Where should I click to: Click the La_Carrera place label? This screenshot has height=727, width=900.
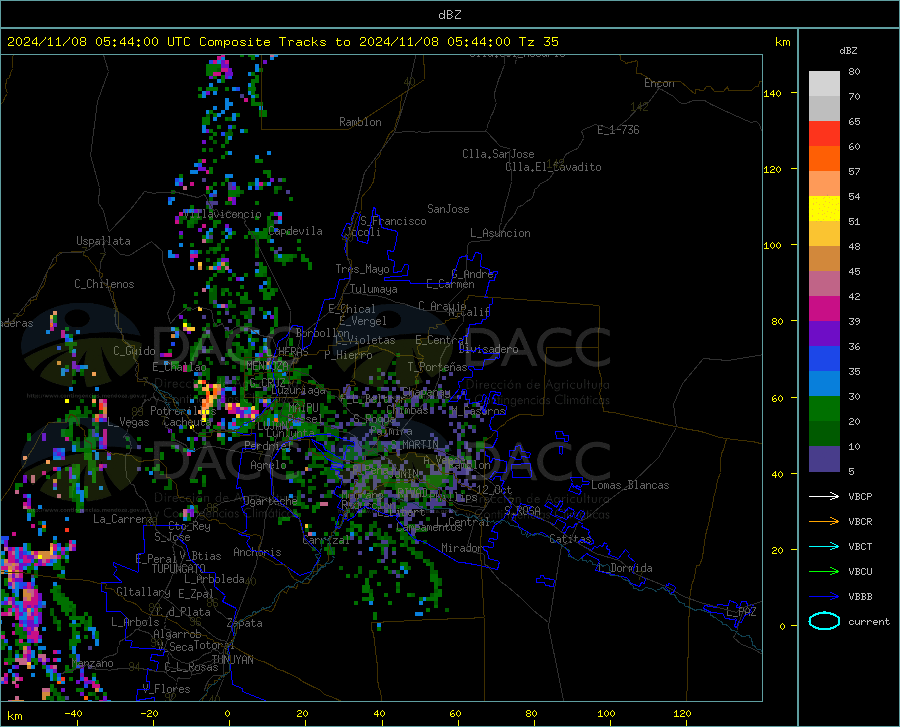(x=123, y=519)
